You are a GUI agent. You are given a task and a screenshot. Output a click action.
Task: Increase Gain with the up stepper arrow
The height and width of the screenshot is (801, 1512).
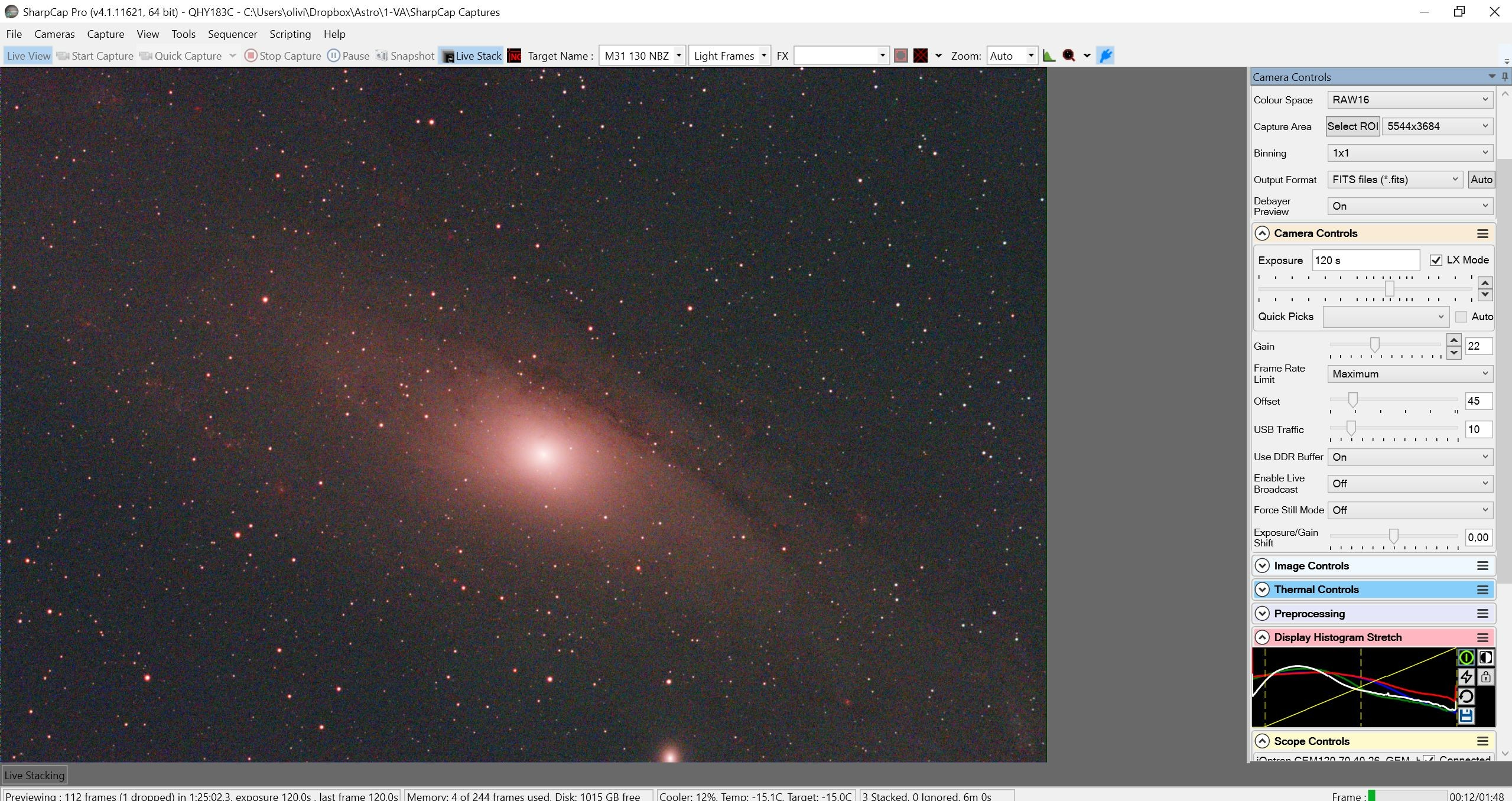point(1454,340)
